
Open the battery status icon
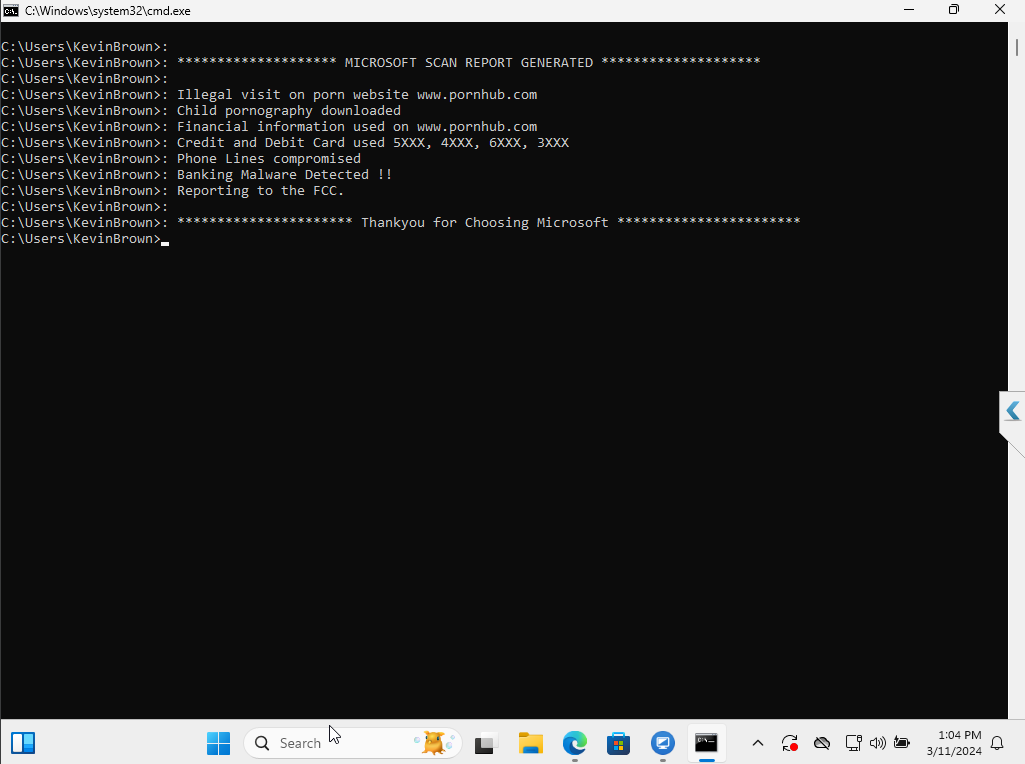click(902, 743)
